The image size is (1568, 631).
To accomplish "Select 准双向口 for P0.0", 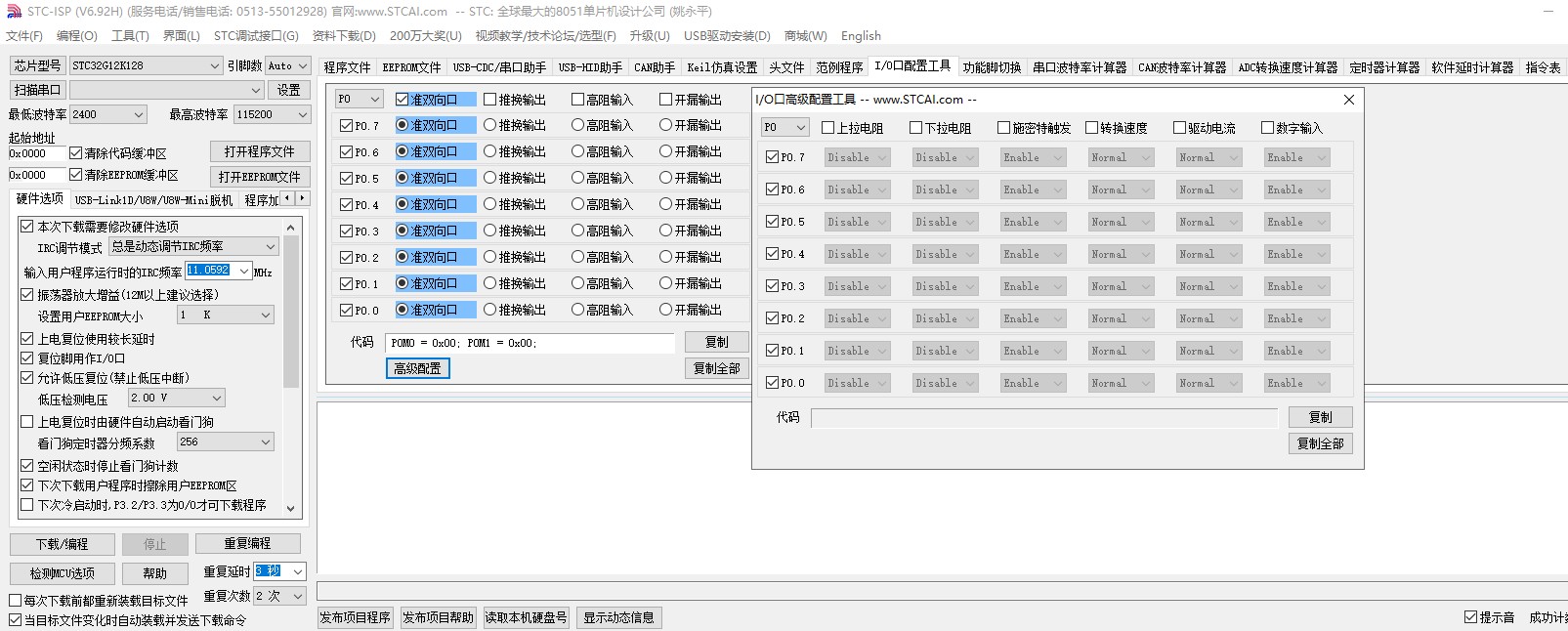I will pos(402,310).
